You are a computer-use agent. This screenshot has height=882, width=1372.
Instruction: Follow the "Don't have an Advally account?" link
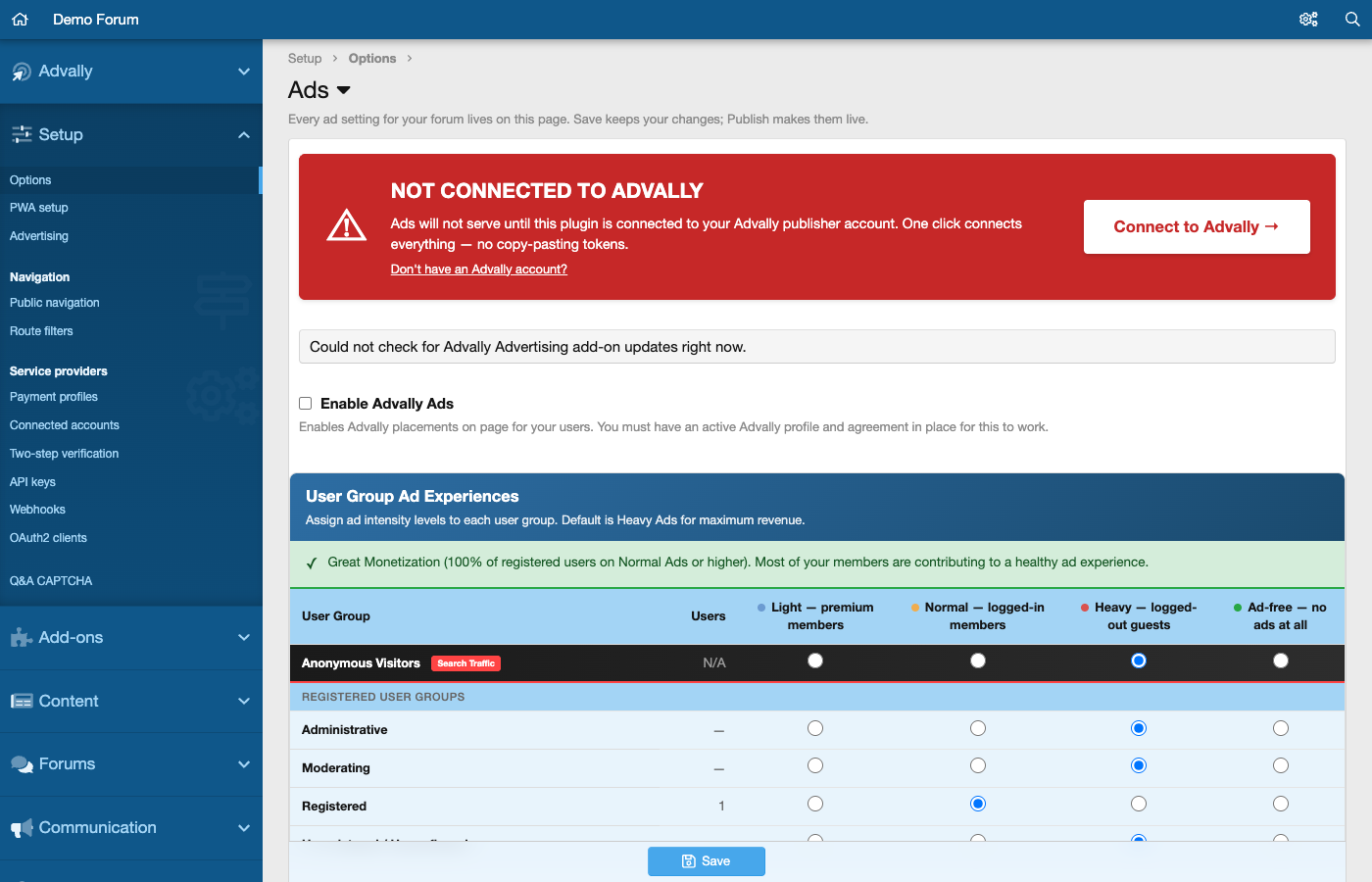tap(479, 269)
